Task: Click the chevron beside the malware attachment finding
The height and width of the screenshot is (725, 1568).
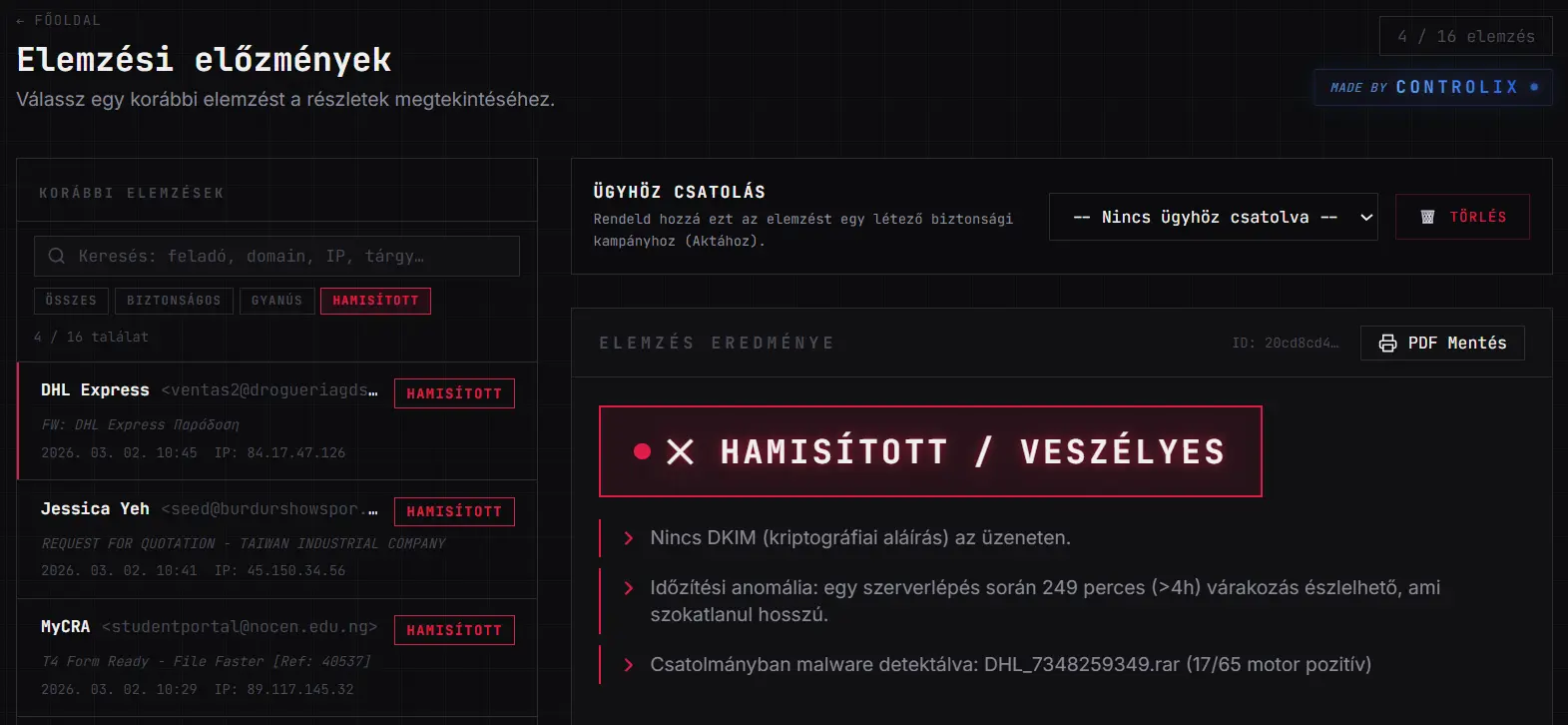Action: pyautogui.click(x=629, y=665)
